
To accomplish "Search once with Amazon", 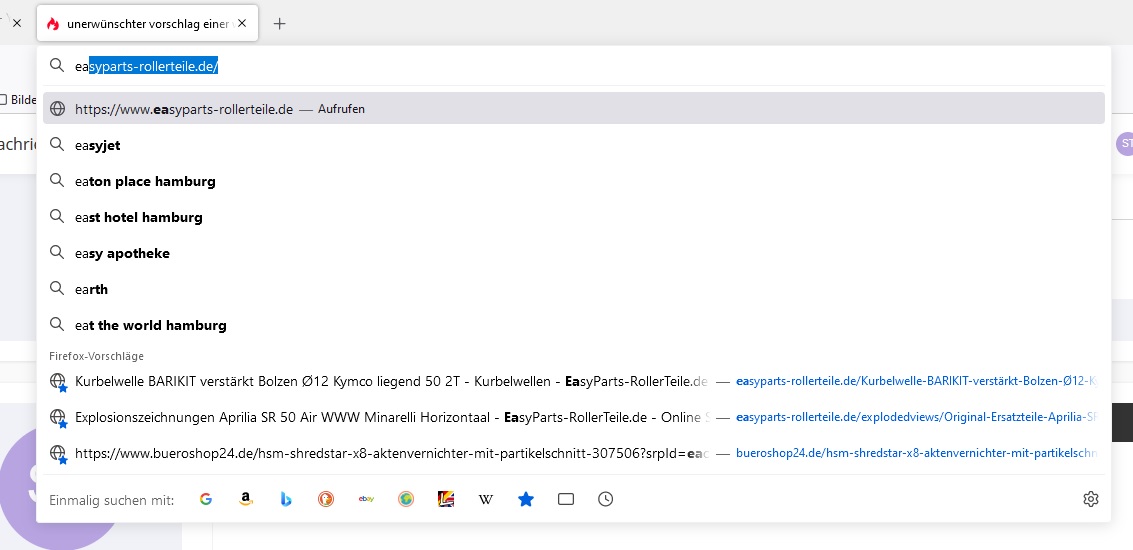I will coord(246,499).
